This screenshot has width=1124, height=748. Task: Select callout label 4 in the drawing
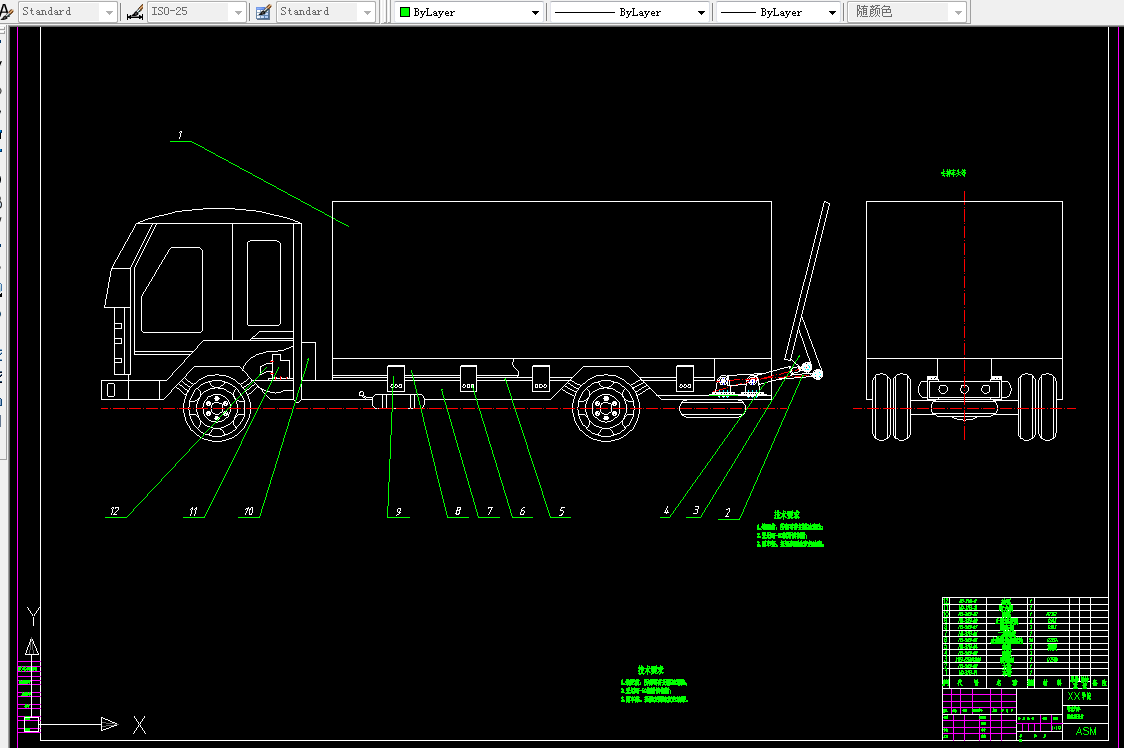pyautogui.click(x=666, y=511)
